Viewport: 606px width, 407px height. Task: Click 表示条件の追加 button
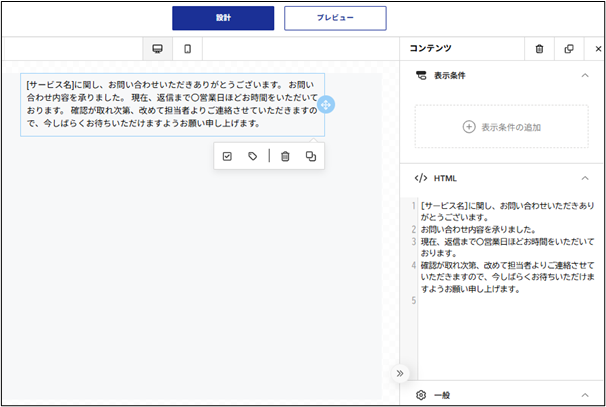click(x=502, y=127)
